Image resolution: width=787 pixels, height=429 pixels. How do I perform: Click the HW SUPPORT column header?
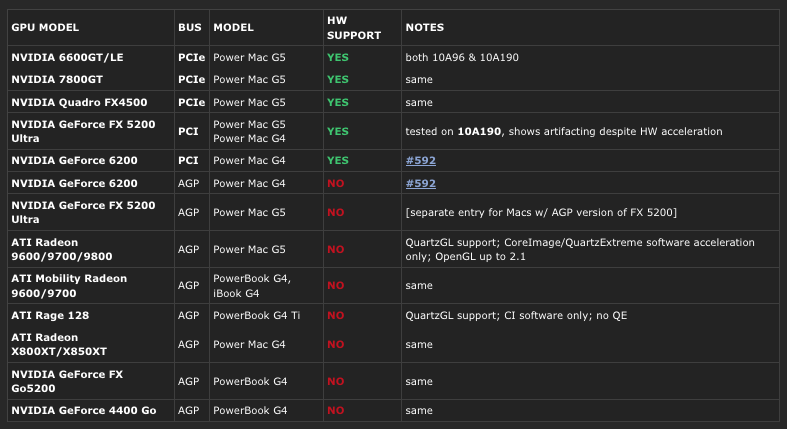353,28
